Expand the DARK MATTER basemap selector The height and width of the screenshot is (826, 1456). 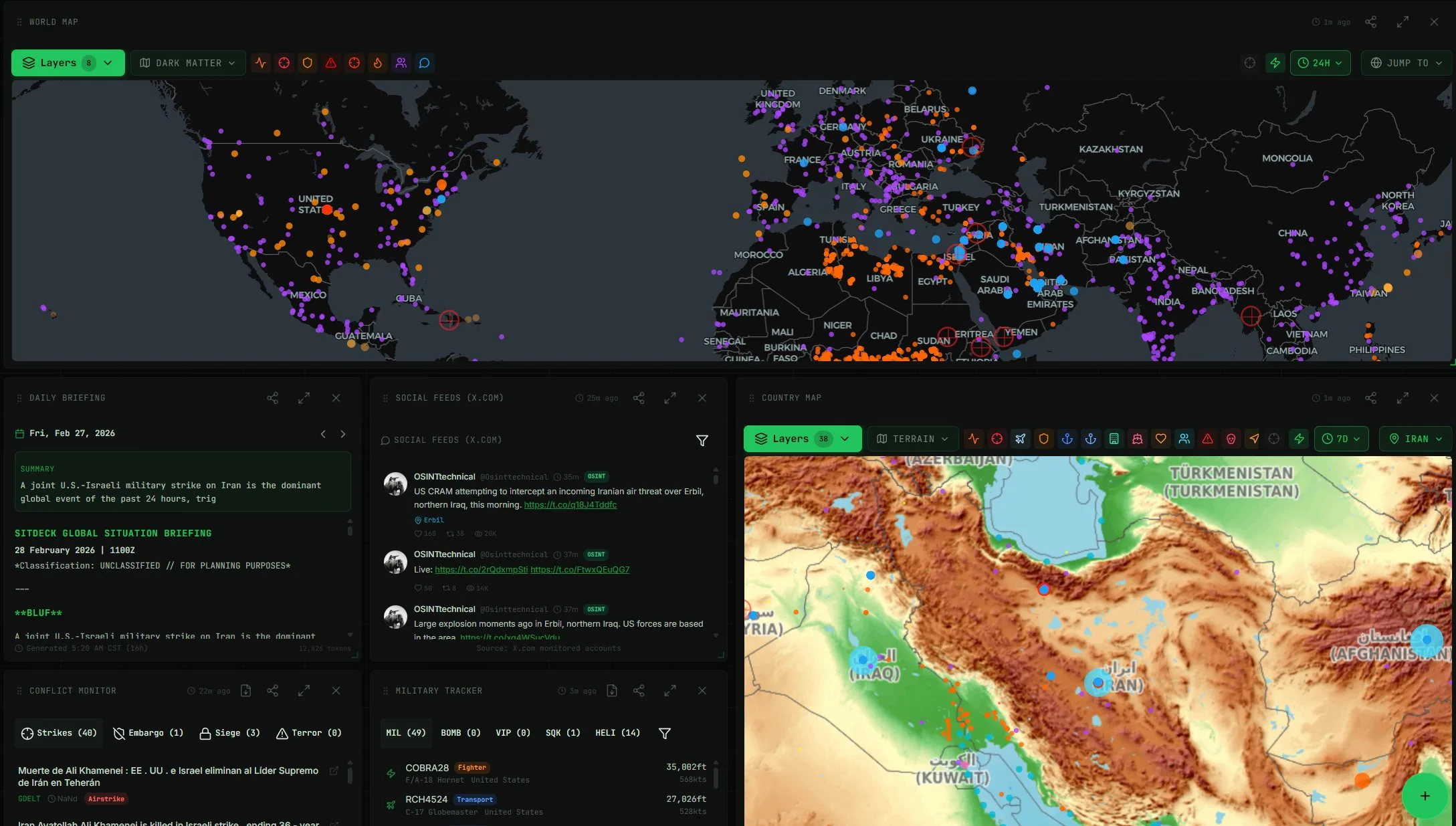188,62
